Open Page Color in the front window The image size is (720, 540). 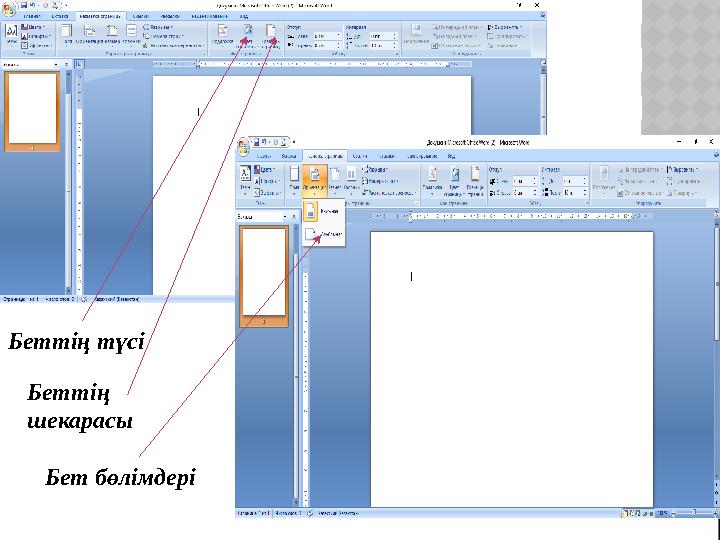[455, 180]
